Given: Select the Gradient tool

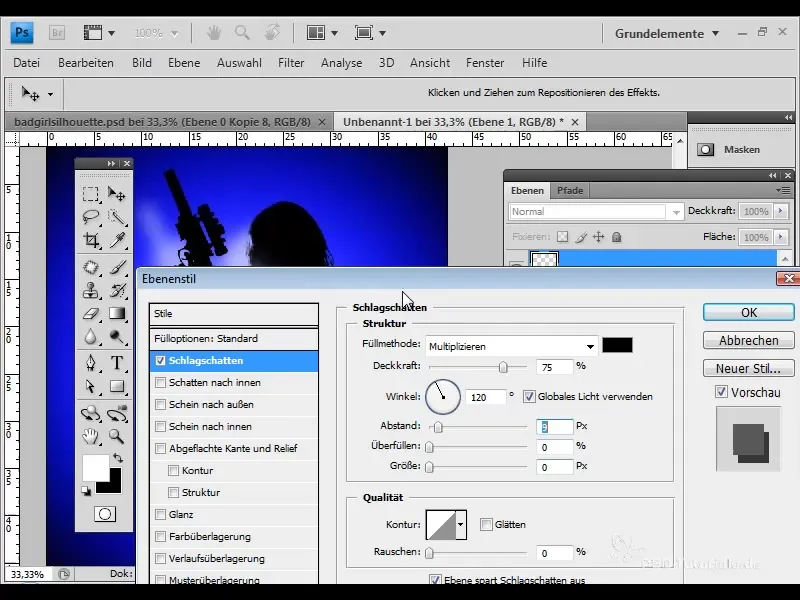Looking at the screenshot, I should coord(117,313).
